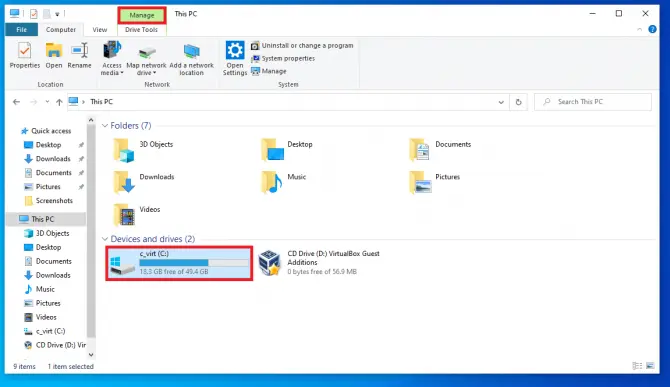This screenshot has width=670, height=387.
Task: Click the address bar This PC path
Action: (x=102, y=102)
